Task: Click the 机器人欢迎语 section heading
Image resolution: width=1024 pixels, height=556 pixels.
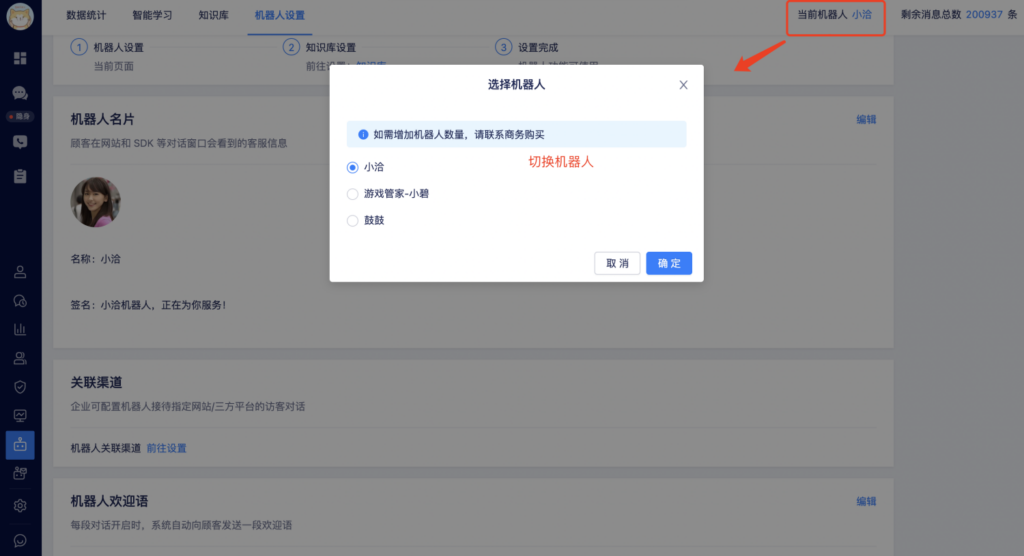Action: (x=109, y=501)
